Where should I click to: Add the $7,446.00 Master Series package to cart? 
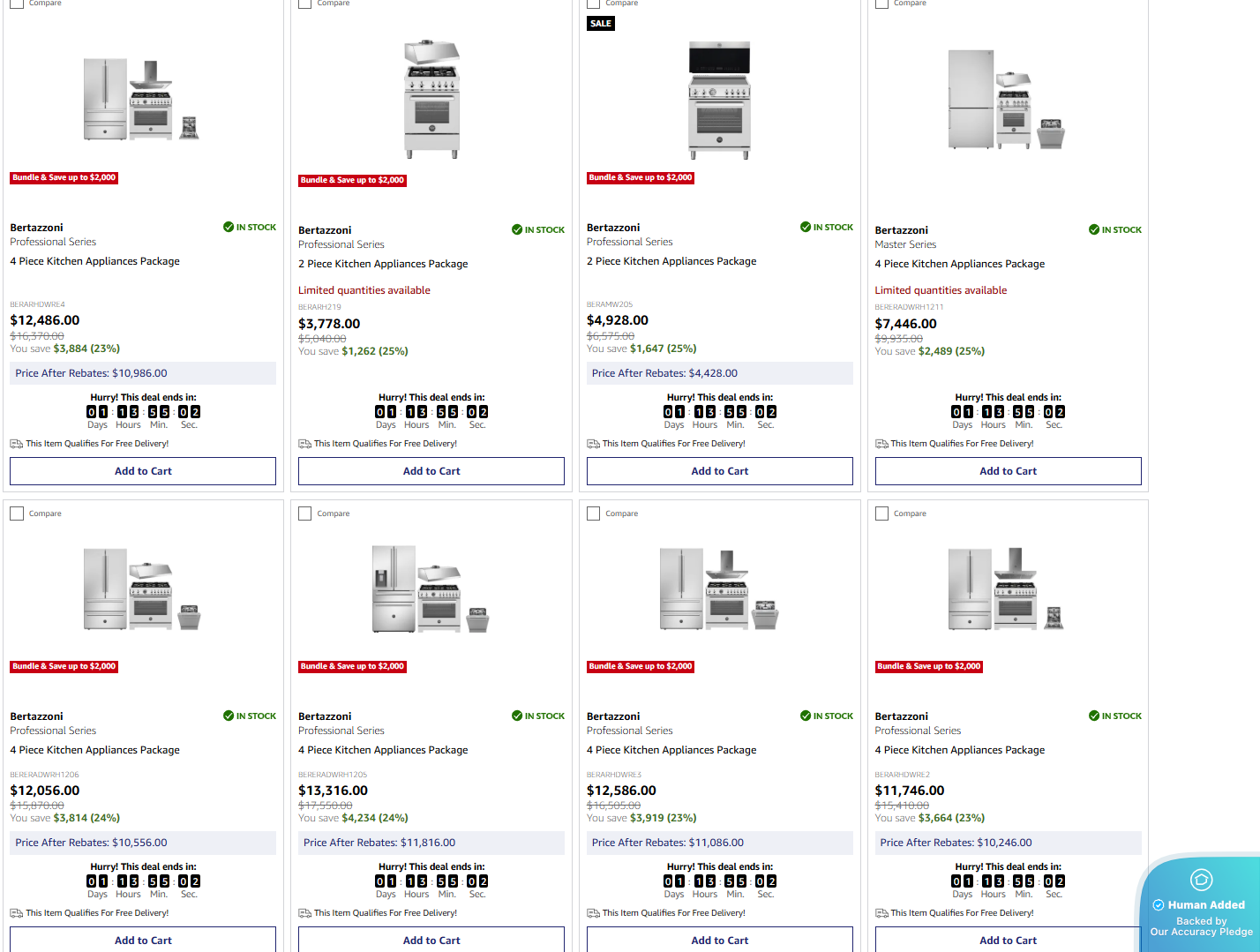[1008, 471]
